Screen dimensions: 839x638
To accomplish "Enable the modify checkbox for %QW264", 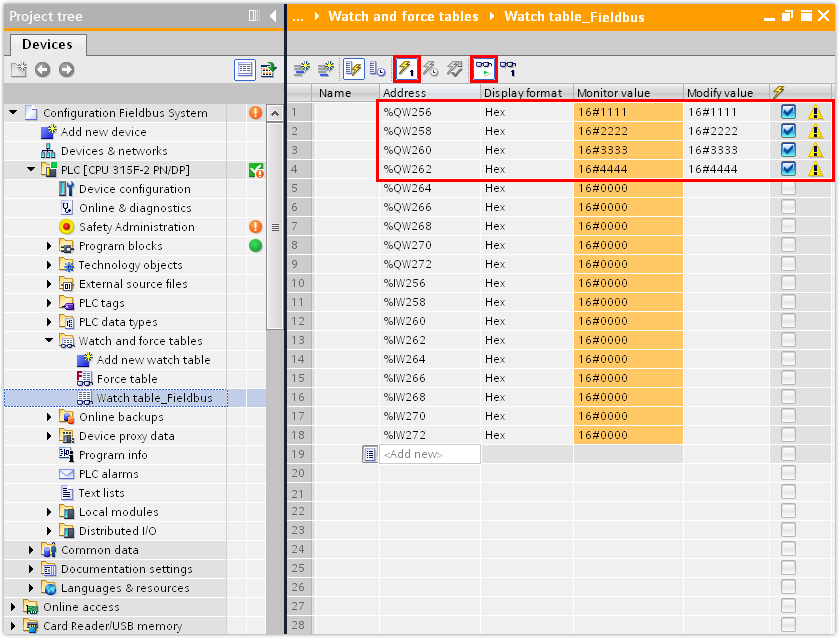I will tap(788, 188).
